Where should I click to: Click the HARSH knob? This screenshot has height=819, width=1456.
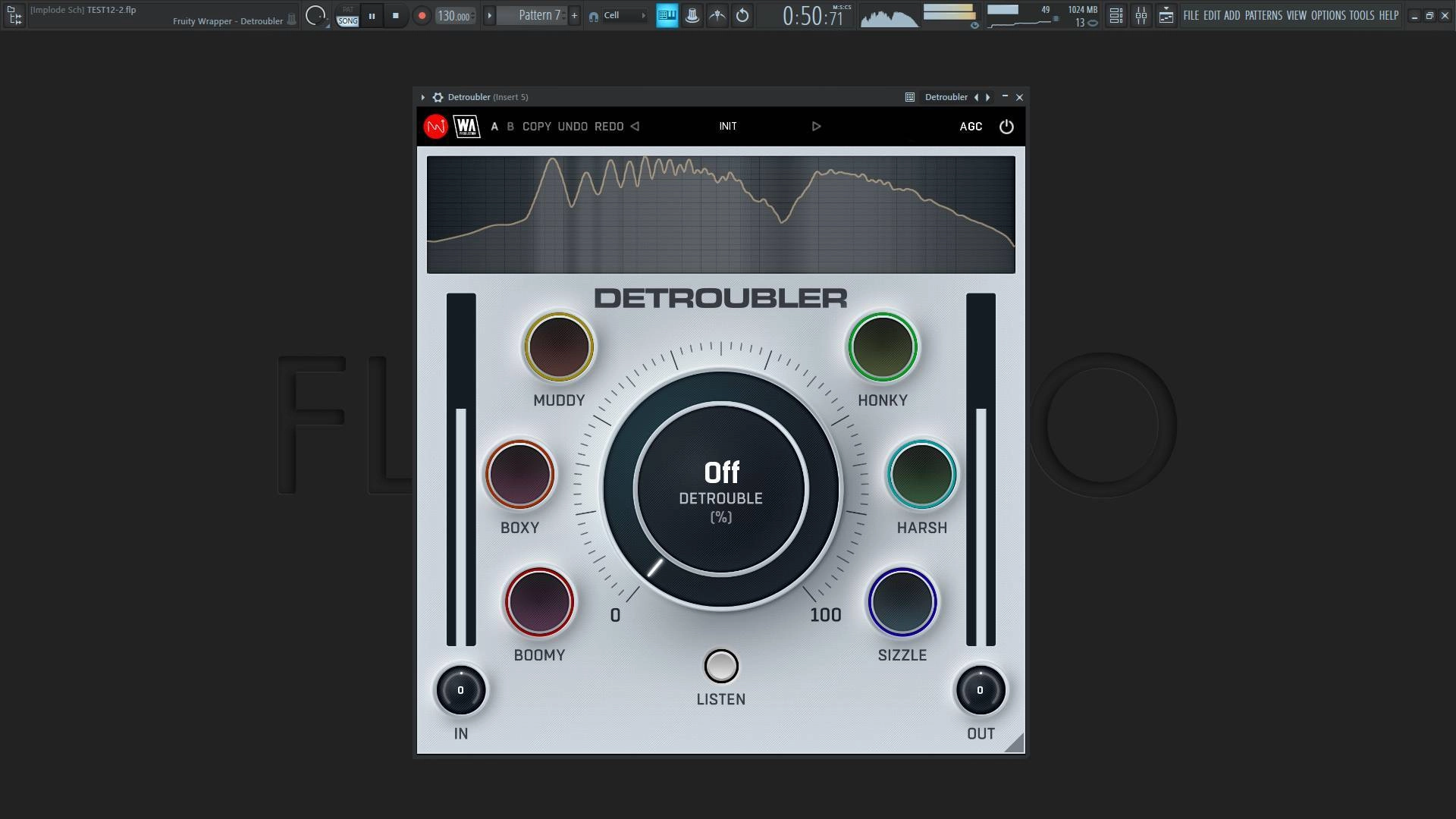point(922,475)
